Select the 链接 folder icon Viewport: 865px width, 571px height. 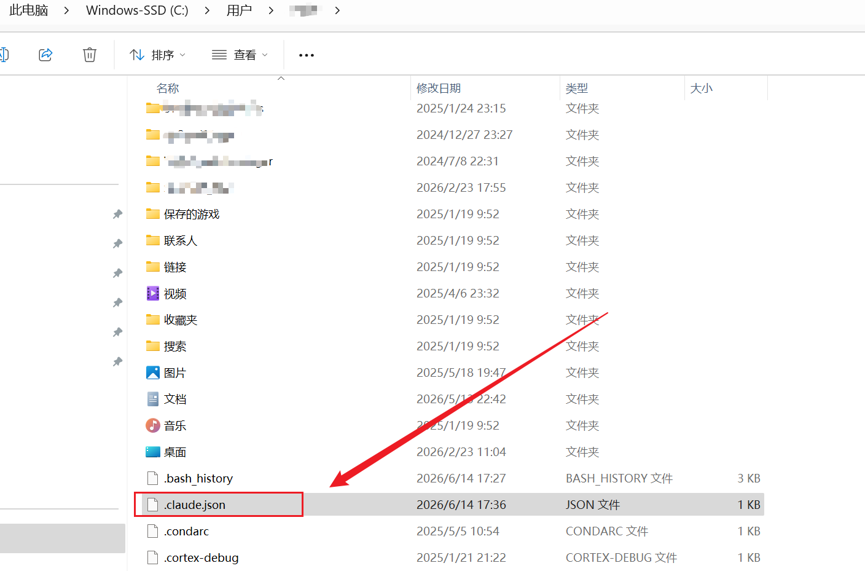pos(153,266)
